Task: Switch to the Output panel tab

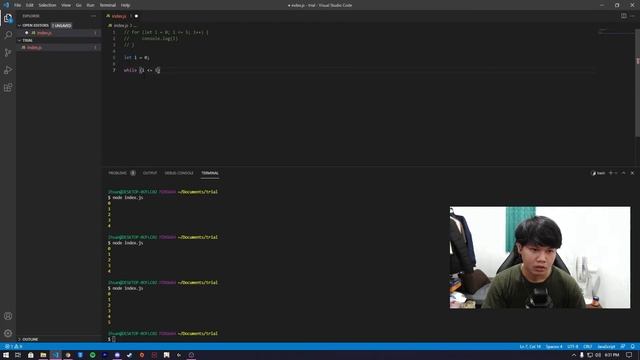Action: 150,173
